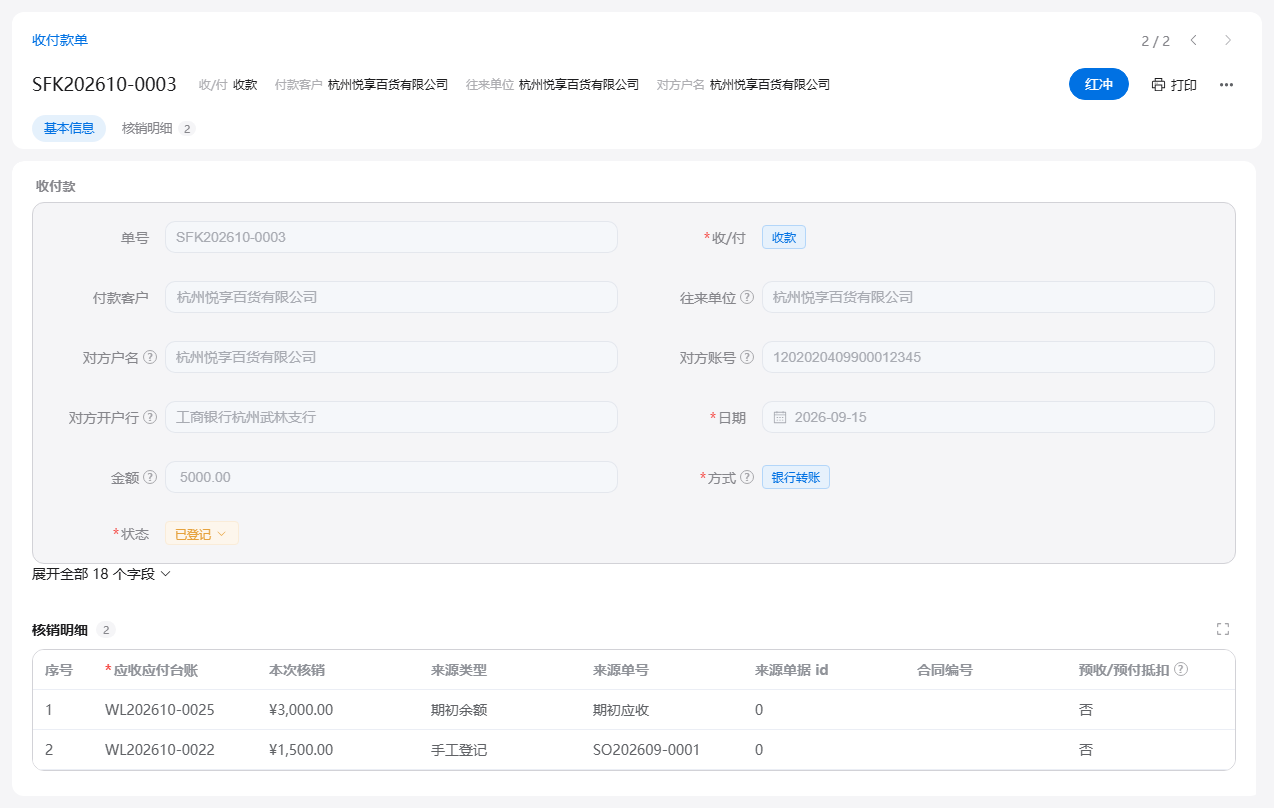This screenshot has width=1274, height=808.
Task: Switch to the 核销明细 tab
Action: click(158, 128)
